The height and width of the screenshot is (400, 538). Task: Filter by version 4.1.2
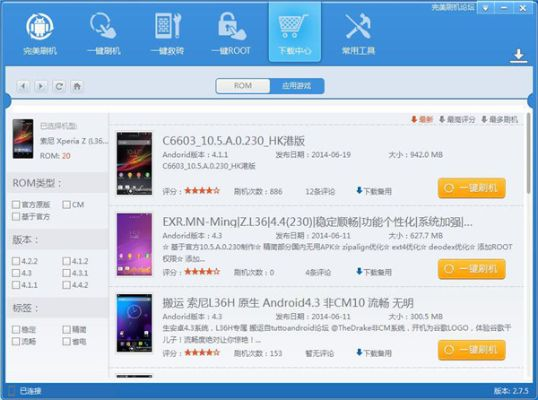pyautogui.click(x=67, y=261)
